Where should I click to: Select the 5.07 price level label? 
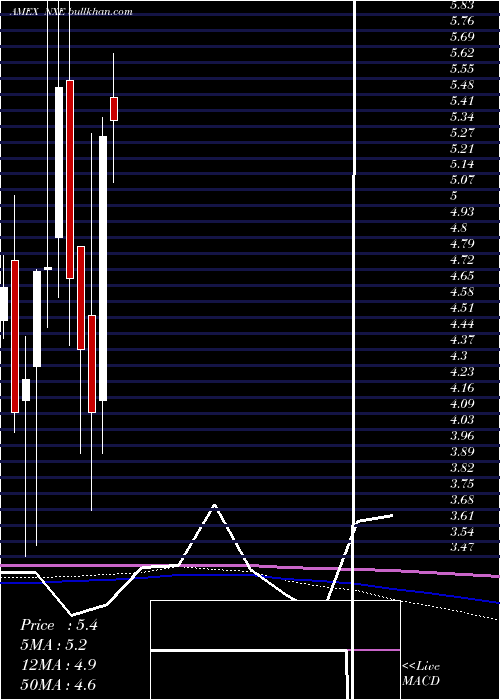pos(462,180)
